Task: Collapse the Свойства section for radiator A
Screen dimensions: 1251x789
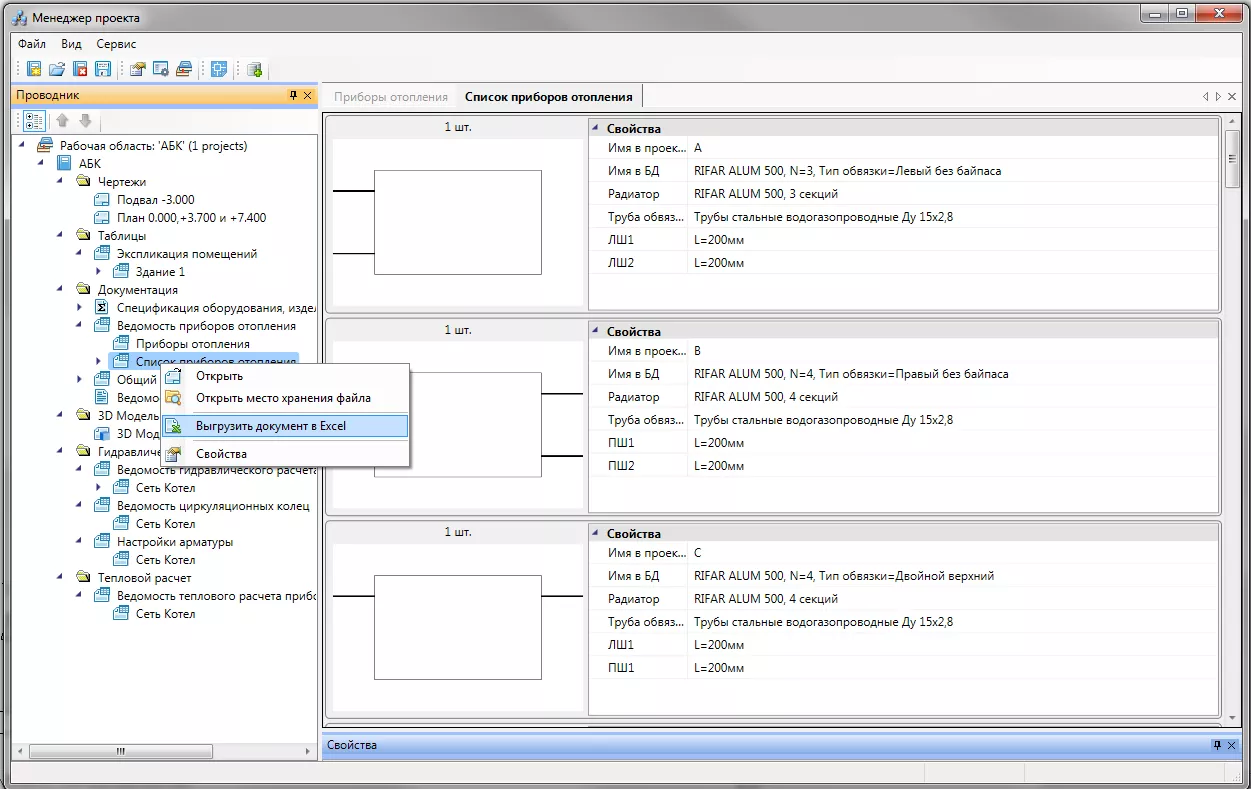Action: coord(597,129)
